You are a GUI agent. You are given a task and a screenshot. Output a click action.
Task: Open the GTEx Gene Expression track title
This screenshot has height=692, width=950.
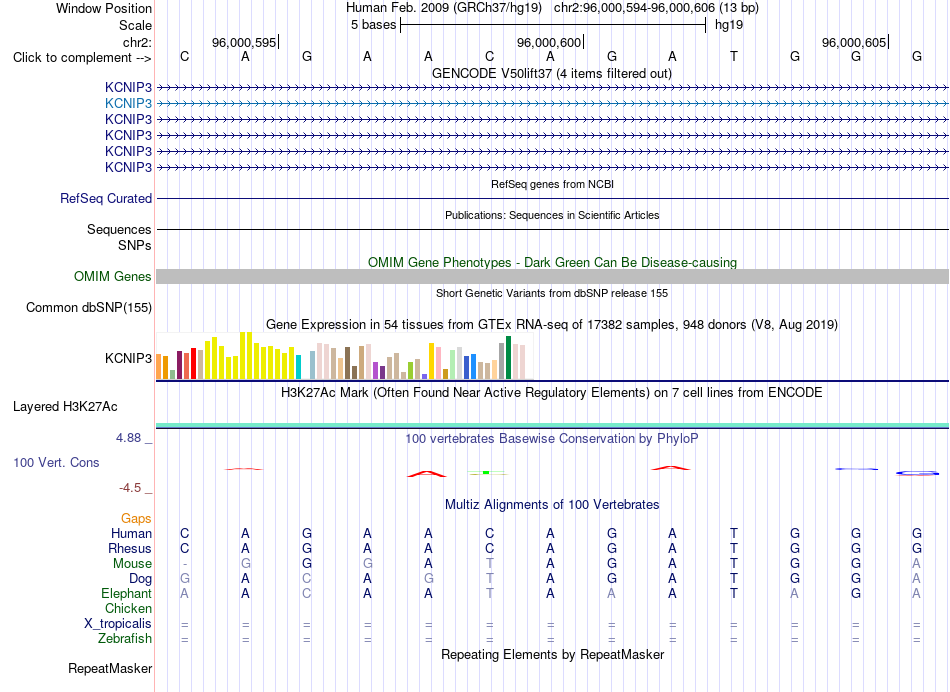click(x=551, y=325)
